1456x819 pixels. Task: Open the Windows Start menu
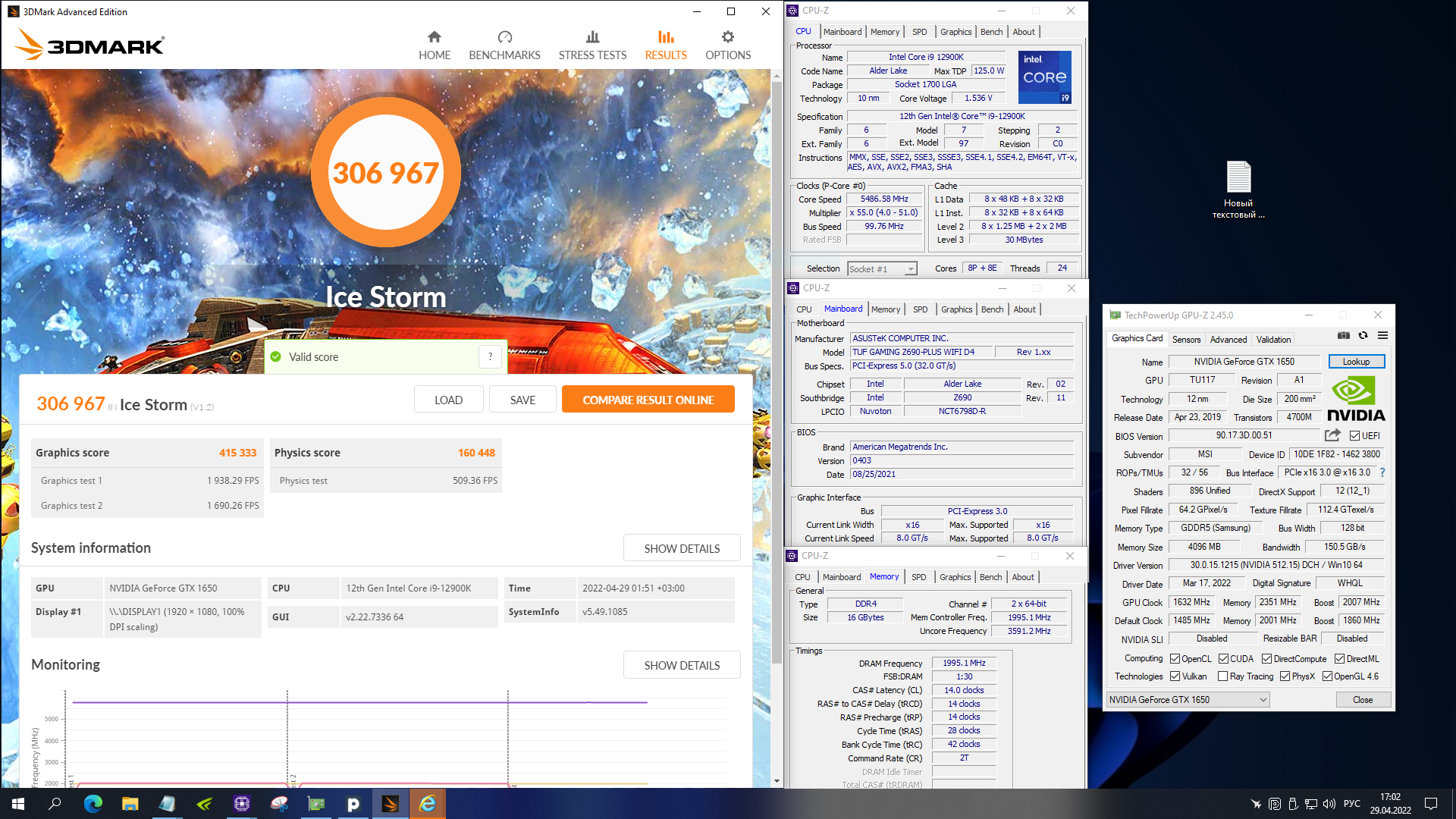(x=18, y=804)
